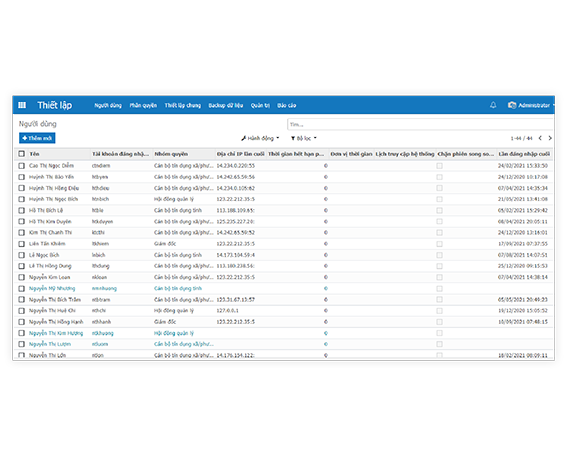Open the Phân quyền menu
This screenshot has height=458, width=570.
coord(143,105)
